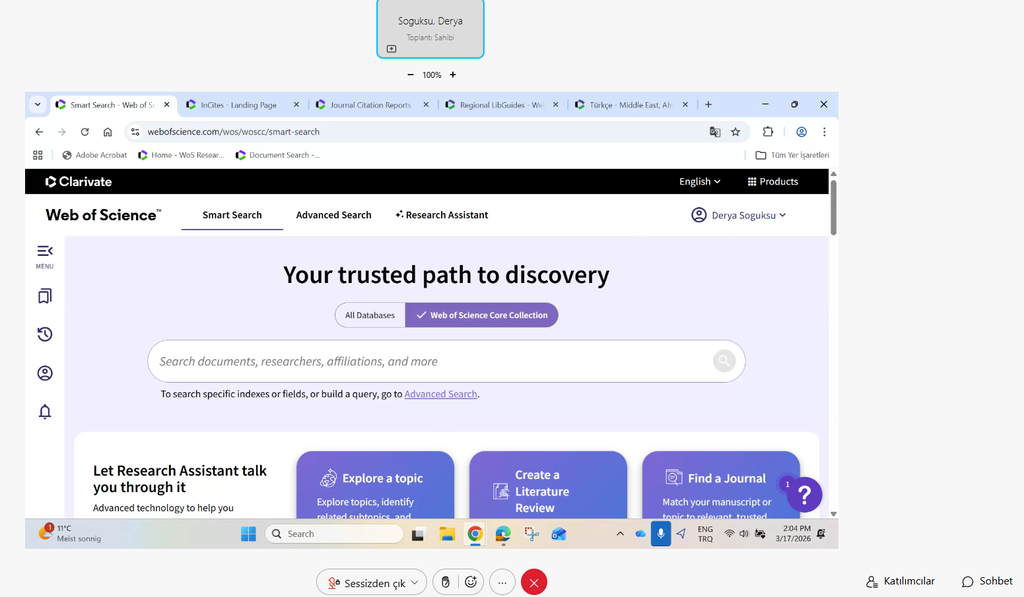This screenshot has width=1024, height=597.
Task: Expand the Derya Soguksu account menu
Action: pos(738,215)
